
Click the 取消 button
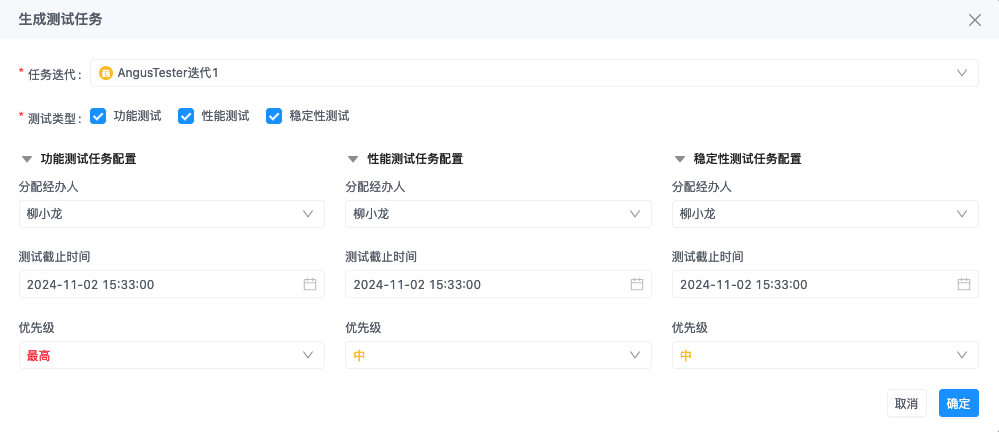pyautogui.click(x=907, y=403)
